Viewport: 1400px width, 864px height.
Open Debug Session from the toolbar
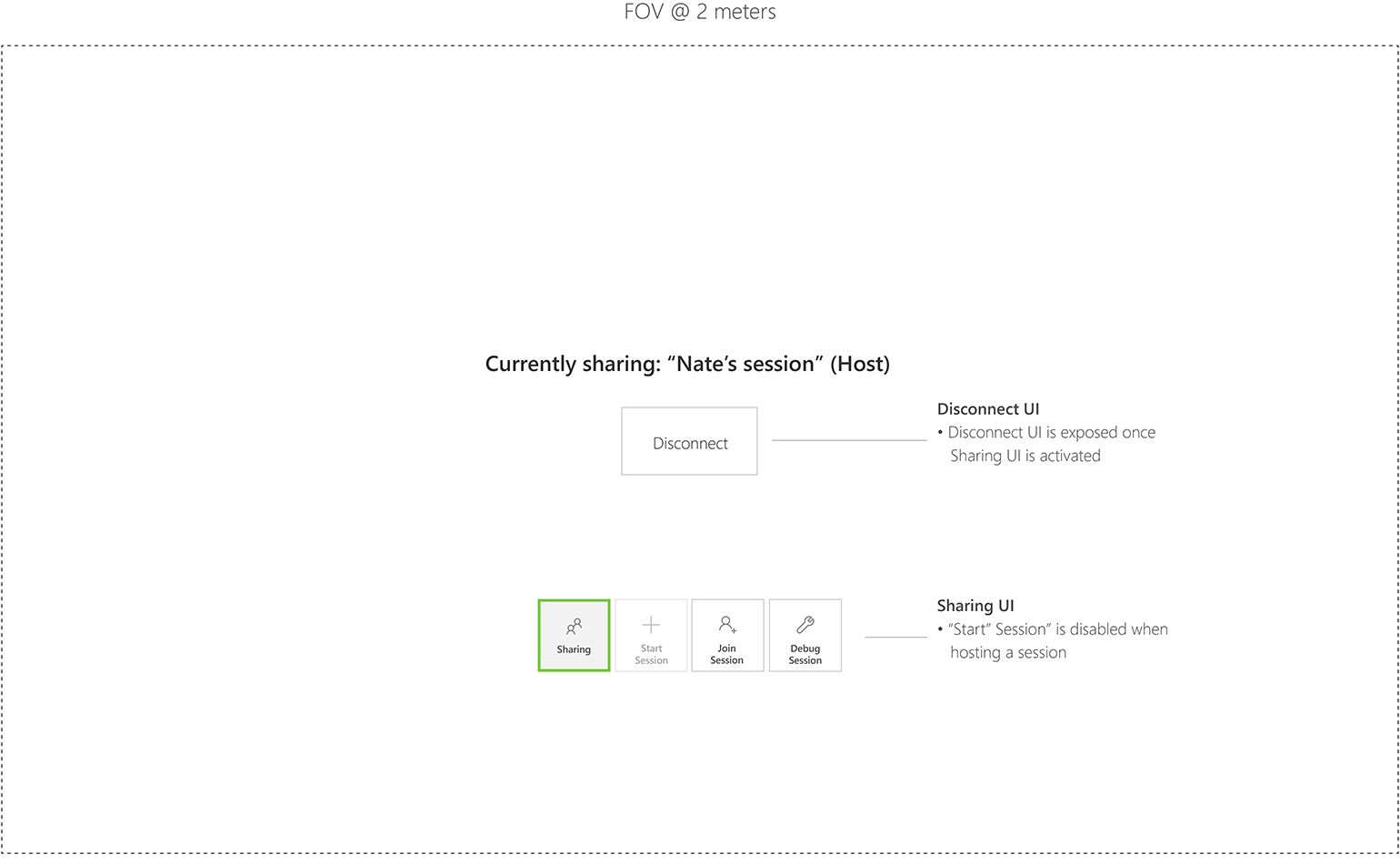pos(805,636)
